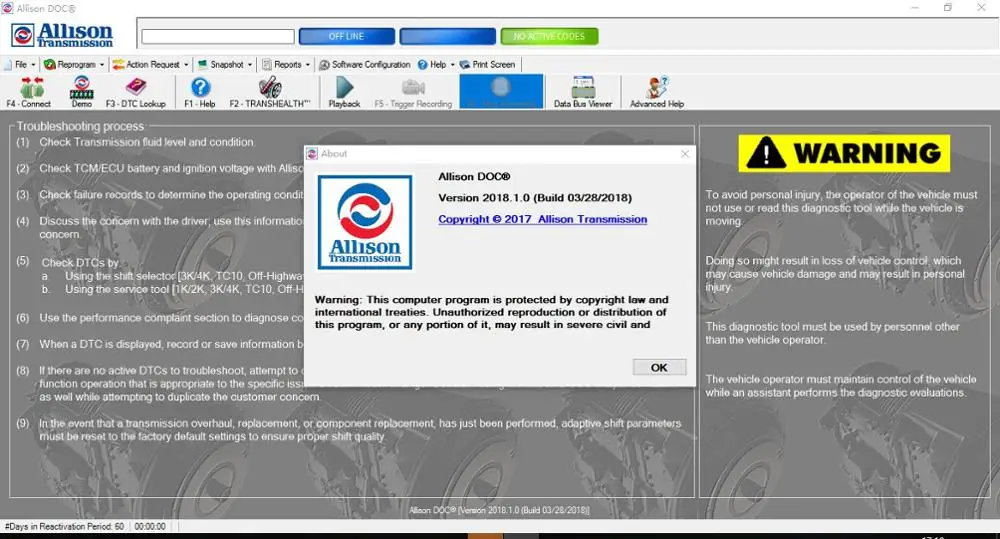Click Print Screen in the menu bar

[x=488, y=64]
